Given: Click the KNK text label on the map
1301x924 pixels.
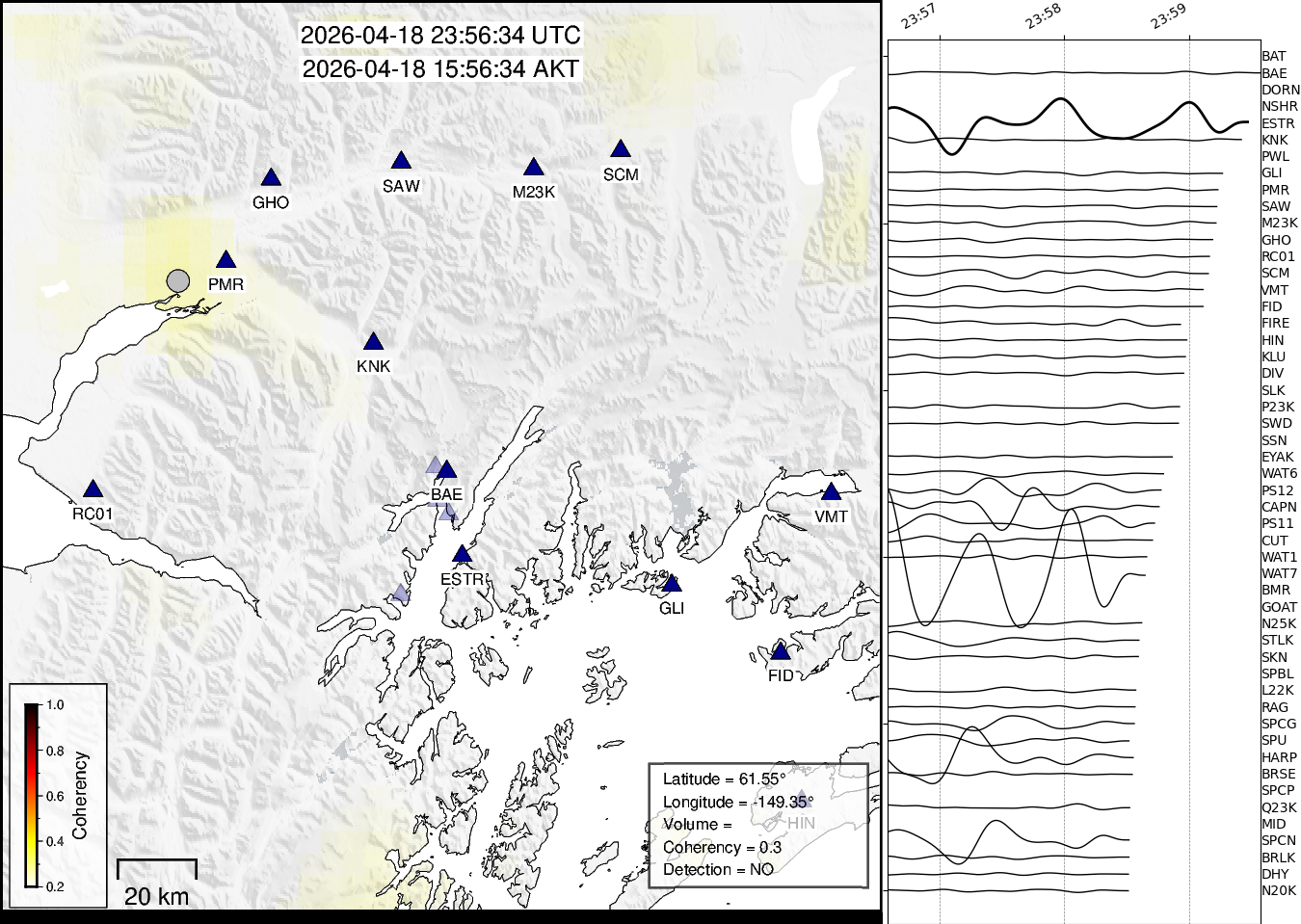Looking at the screenshot, I should click(374, 367).
